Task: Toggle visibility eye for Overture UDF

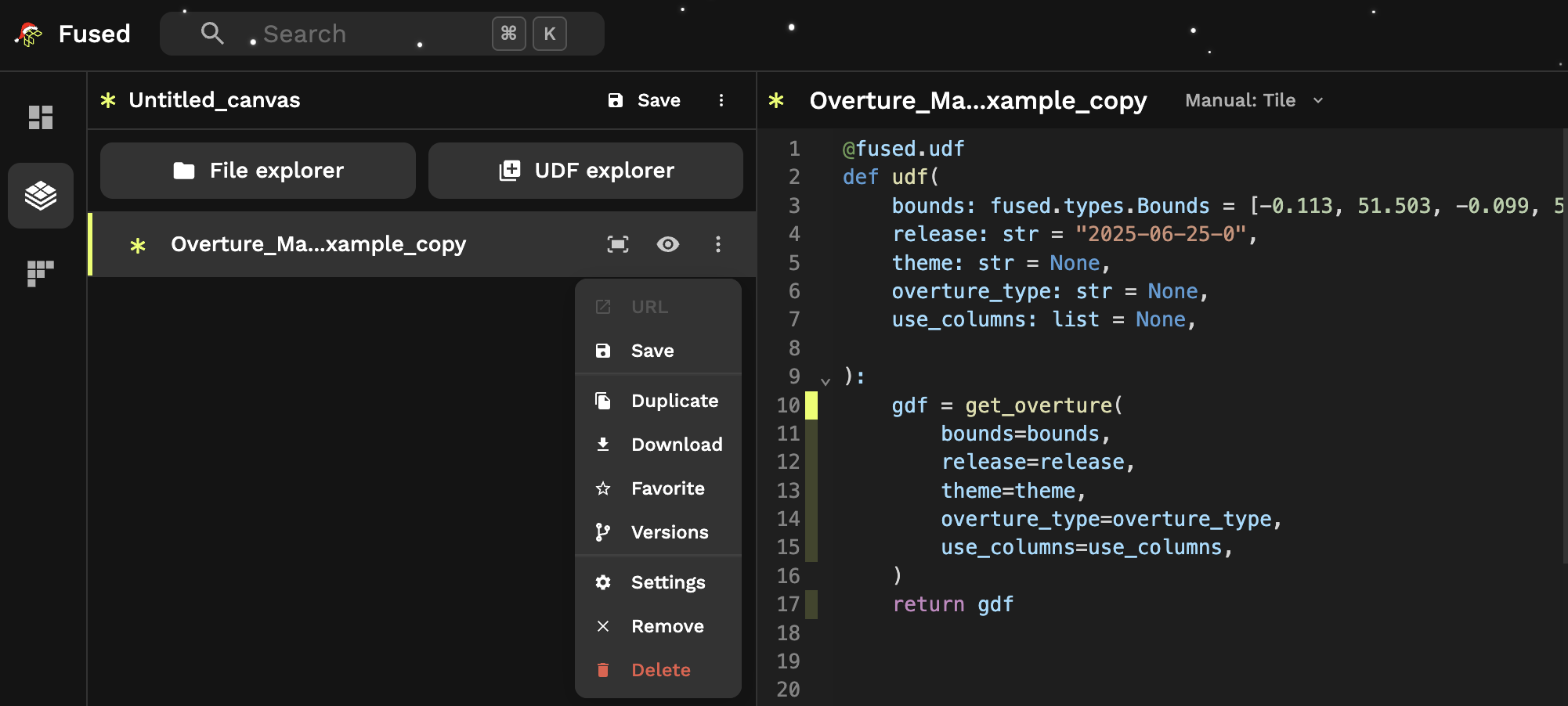Action: [x=668, y=244]
